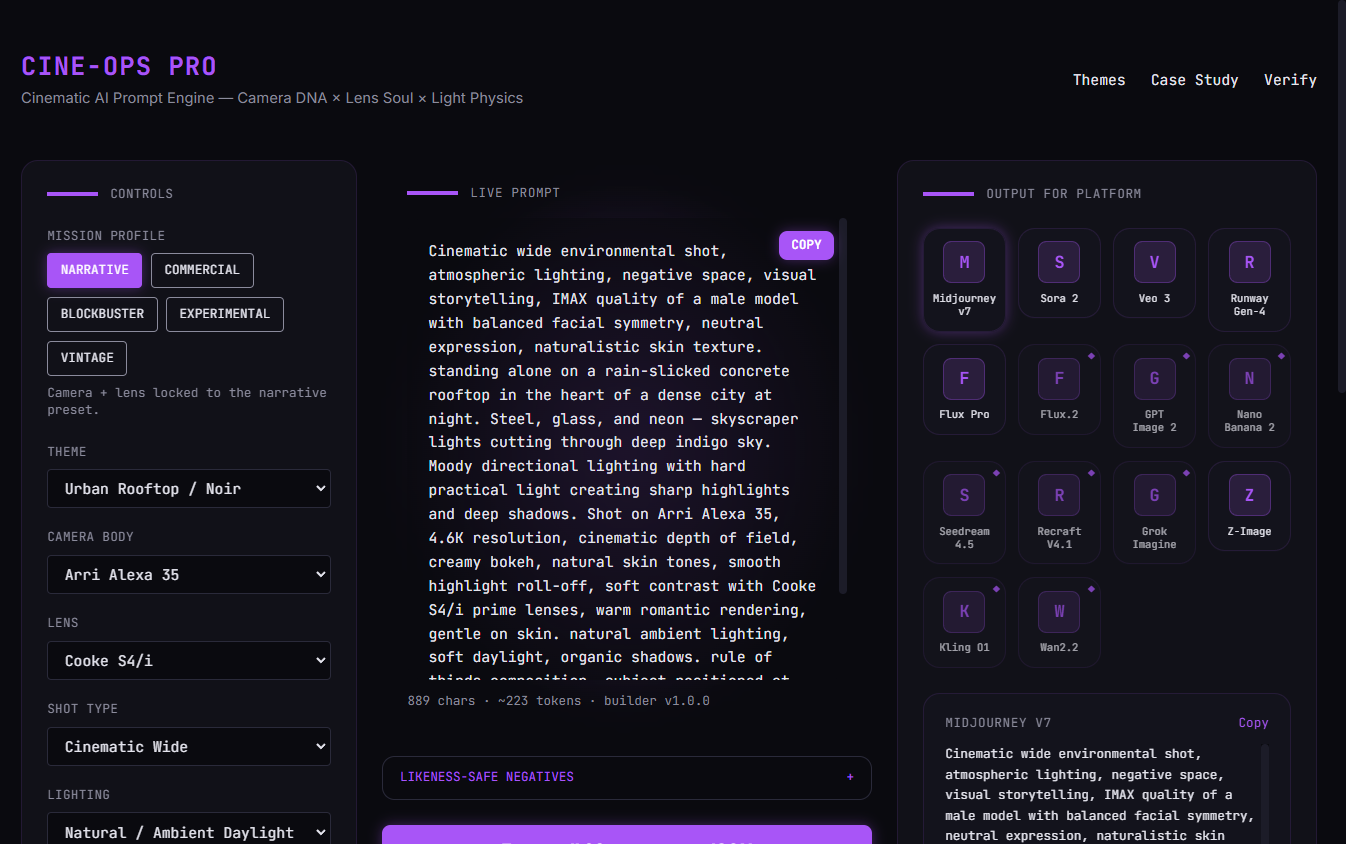Open the Case Study navigation link

[1195, 80]
